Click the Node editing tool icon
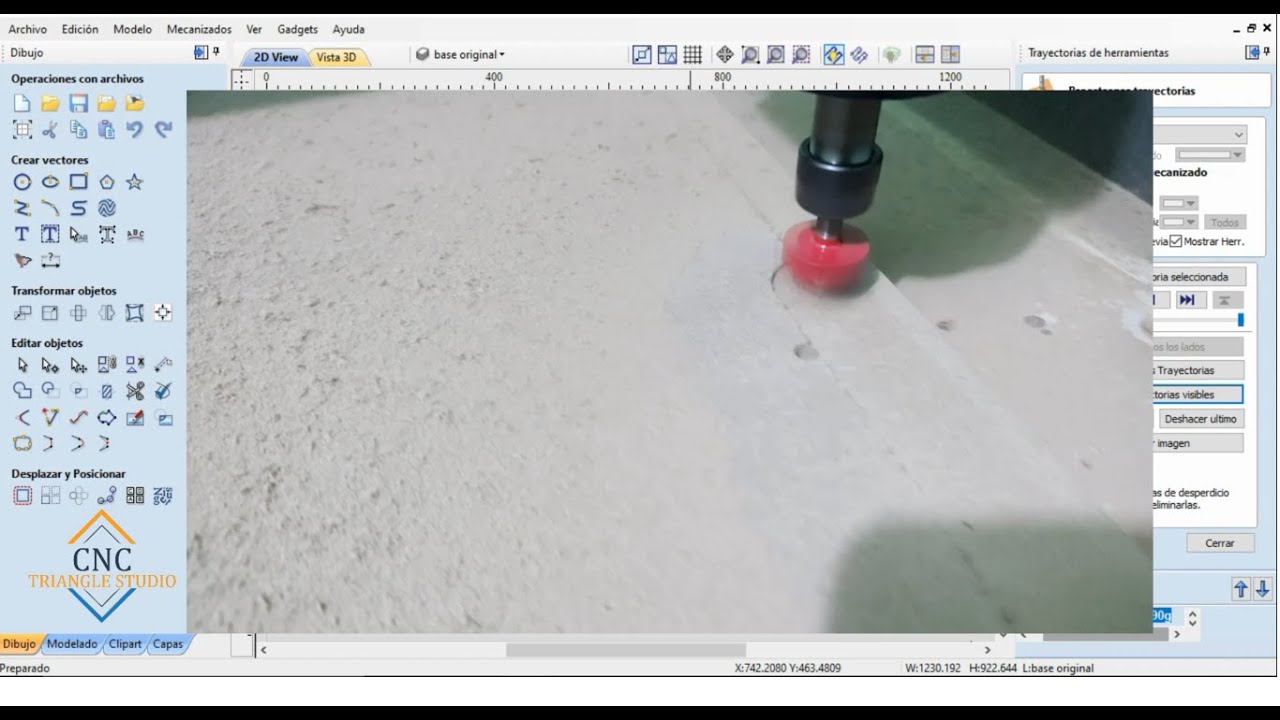Image resolution: width=1280 pixels, height=720 pixels. click(x=50, y=365)
